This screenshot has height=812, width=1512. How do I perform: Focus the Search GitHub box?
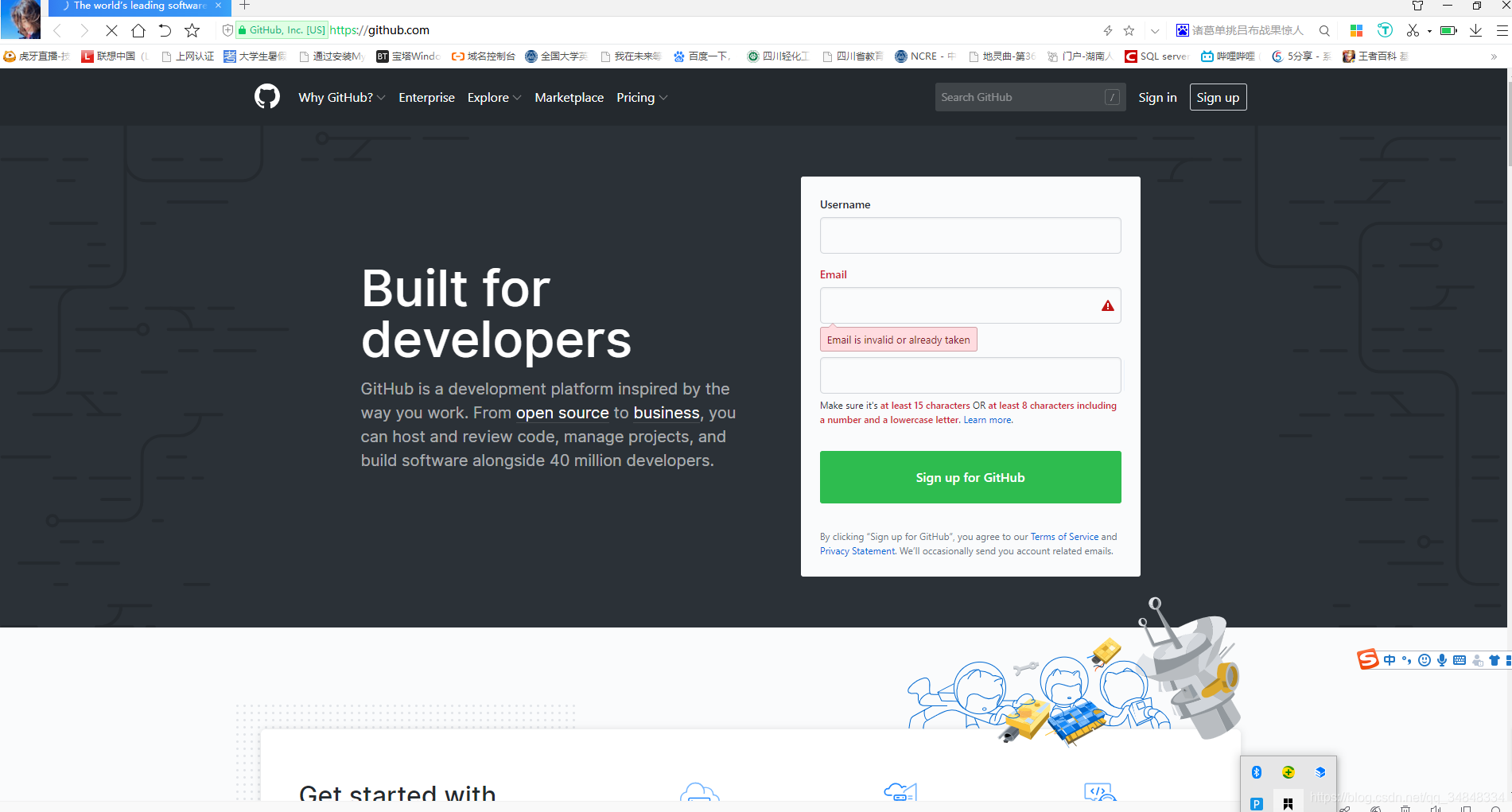pyautogui.click(x=1030, y=97)
